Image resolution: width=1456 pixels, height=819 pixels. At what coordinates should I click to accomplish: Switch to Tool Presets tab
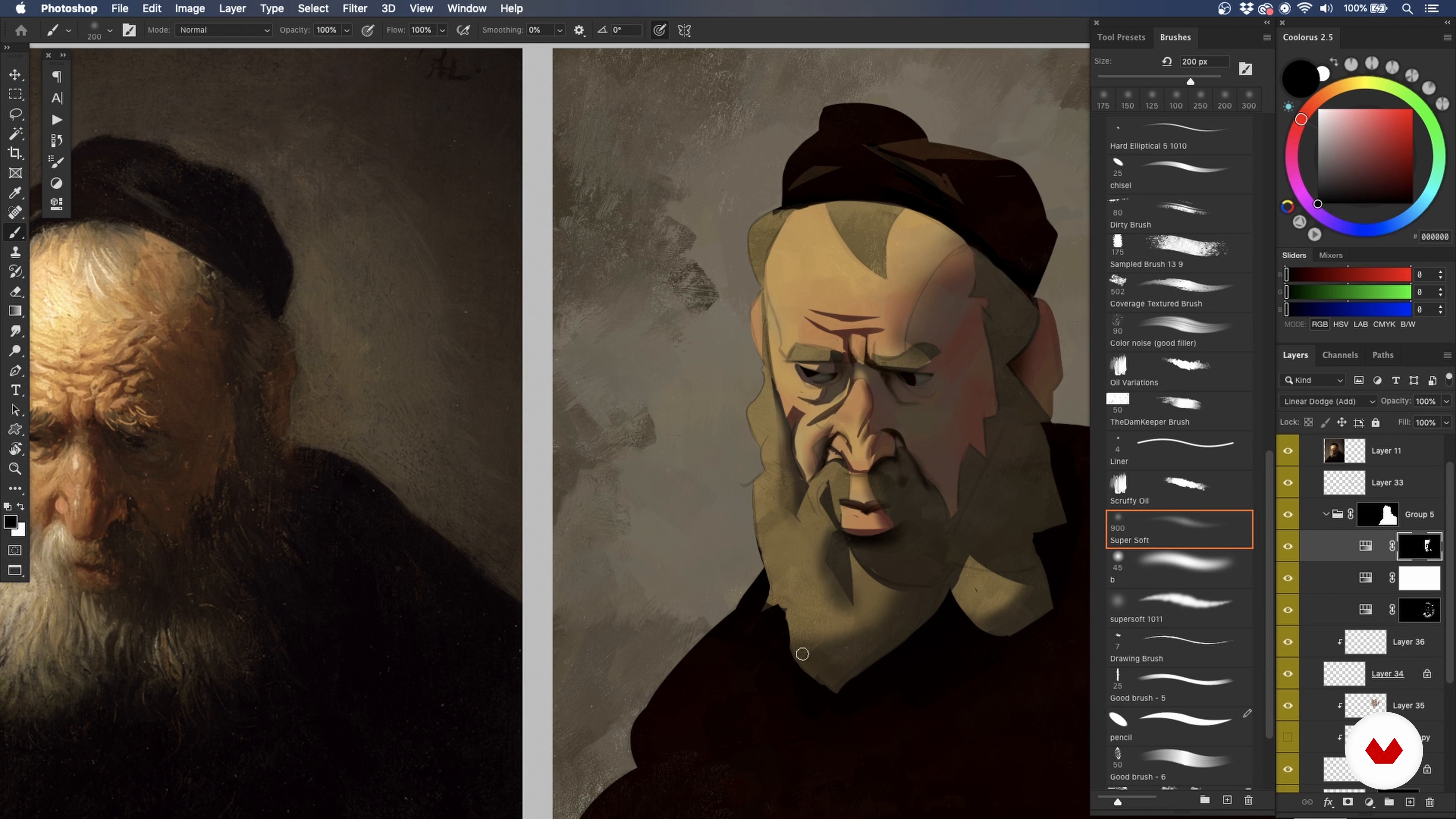(x=1121, y=37)
